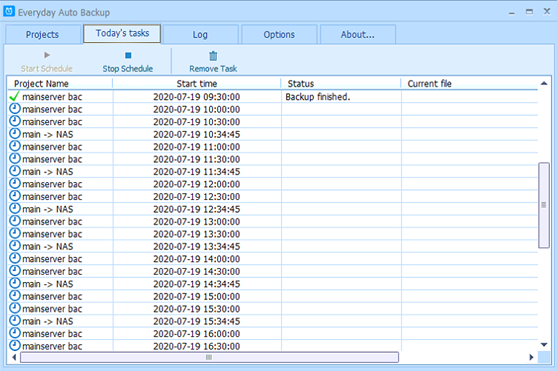Click clock icon of 13:30:00 task
Image resolution: width=557 pixels, height=371 pixels.
15,233
